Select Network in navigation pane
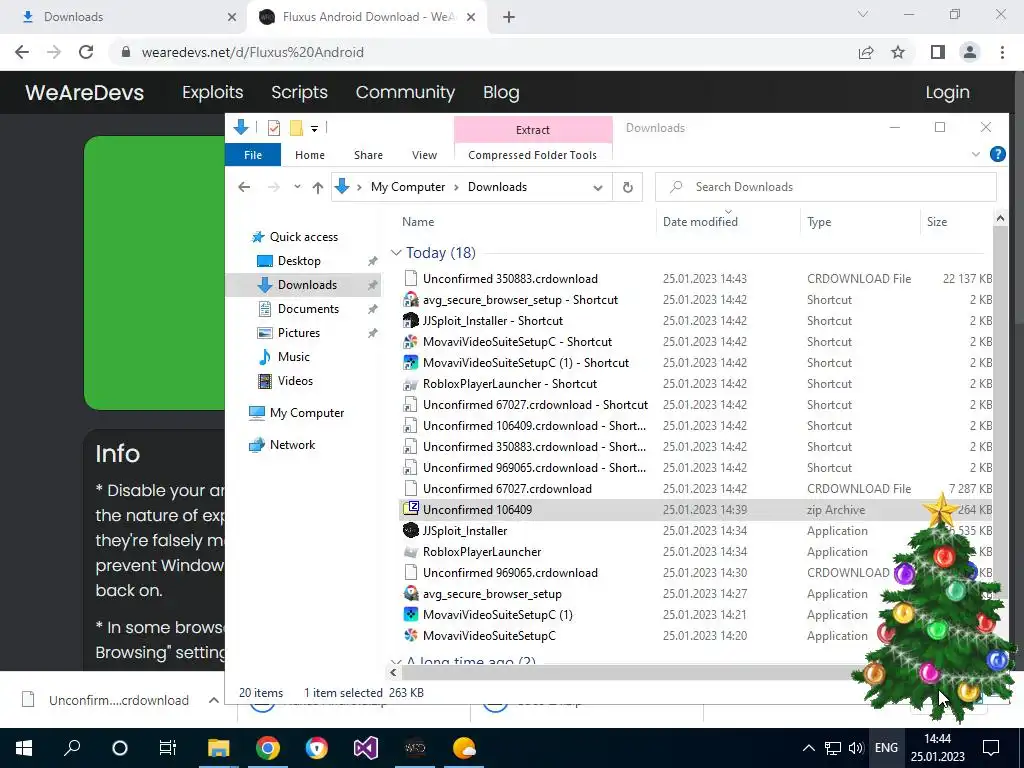Image resolution: width=1024 pixels, height=768 pixels. [292, 445]
